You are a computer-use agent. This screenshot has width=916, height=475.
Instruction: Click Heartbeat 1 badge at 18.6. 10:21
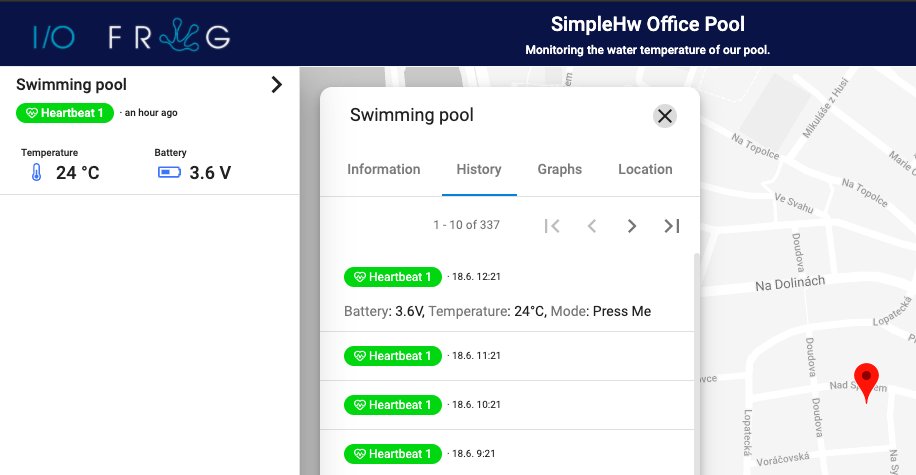393,405
